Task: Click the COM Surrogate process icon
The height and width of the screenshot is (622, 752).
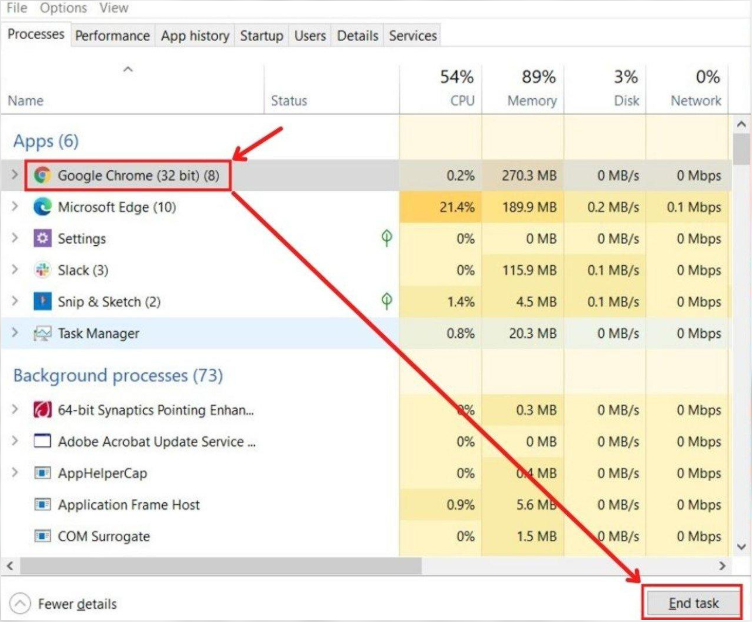Action: click(x=42, y=536)
